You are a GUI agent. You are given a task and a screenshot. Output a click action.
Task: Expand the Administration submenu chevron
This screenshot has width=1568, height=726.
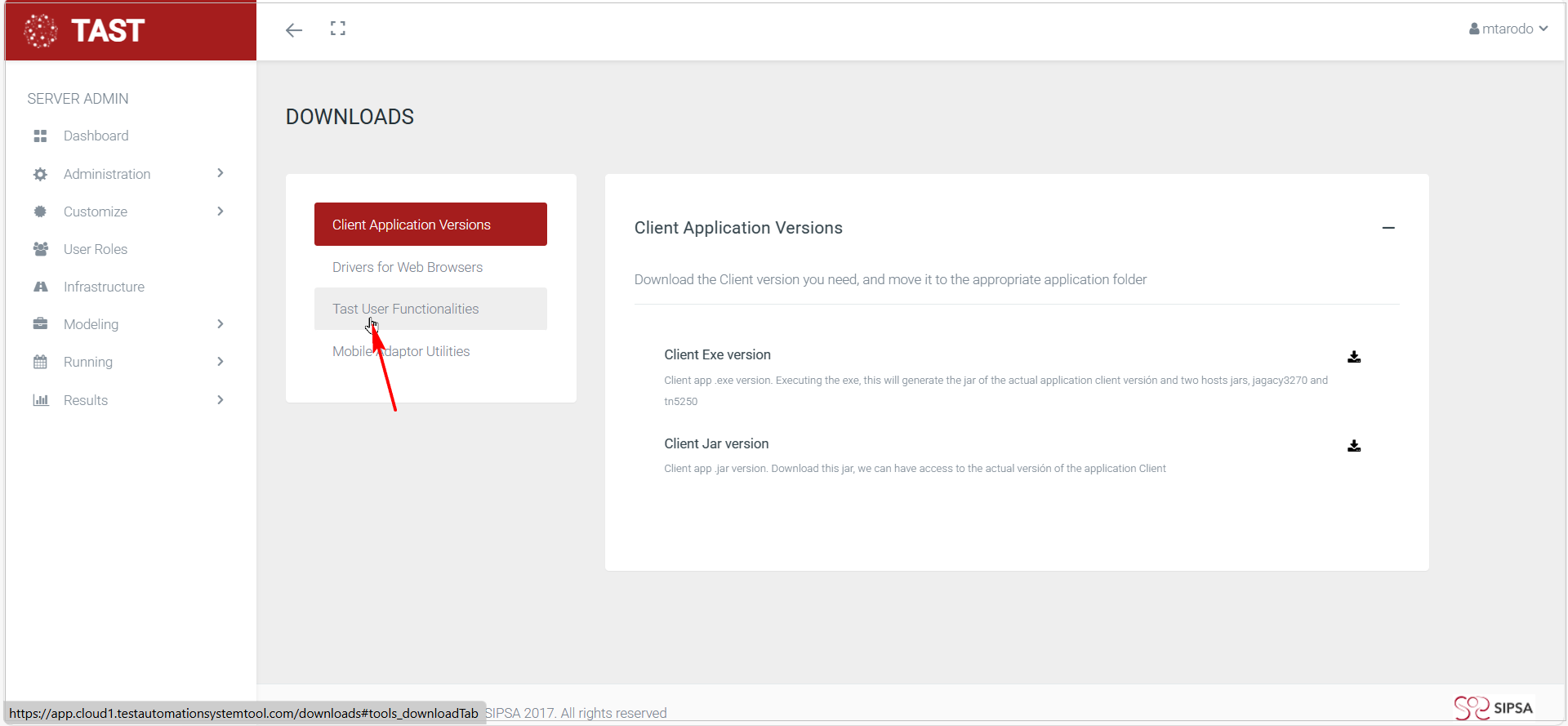pyautogui.click(x=220, y=173)
